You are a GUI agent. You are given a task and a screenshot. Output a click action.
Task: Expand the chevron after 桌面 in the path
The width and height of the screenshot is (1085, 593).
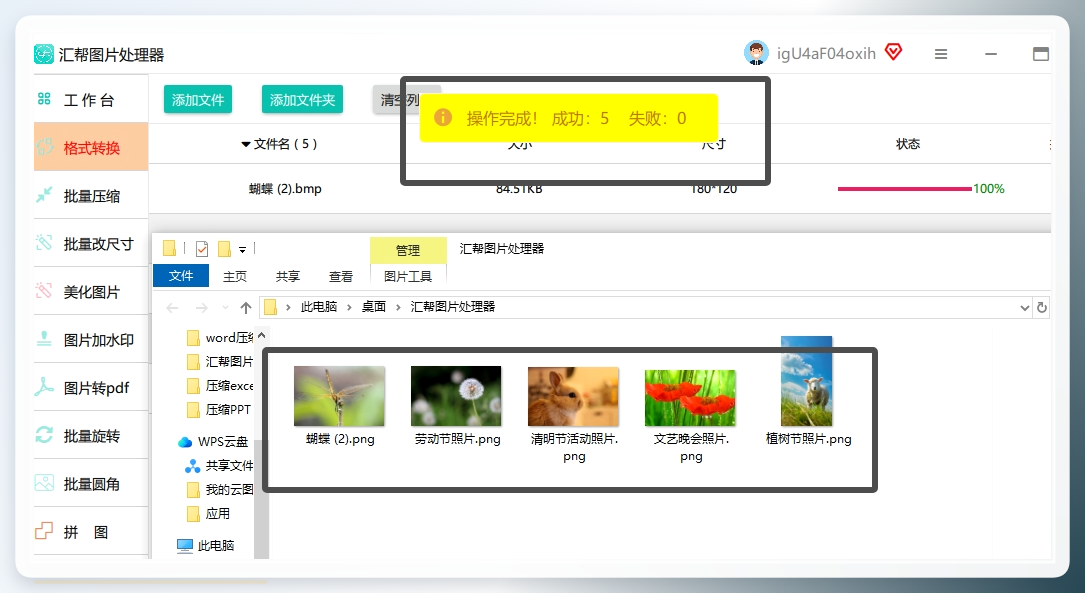coord(398,307)
